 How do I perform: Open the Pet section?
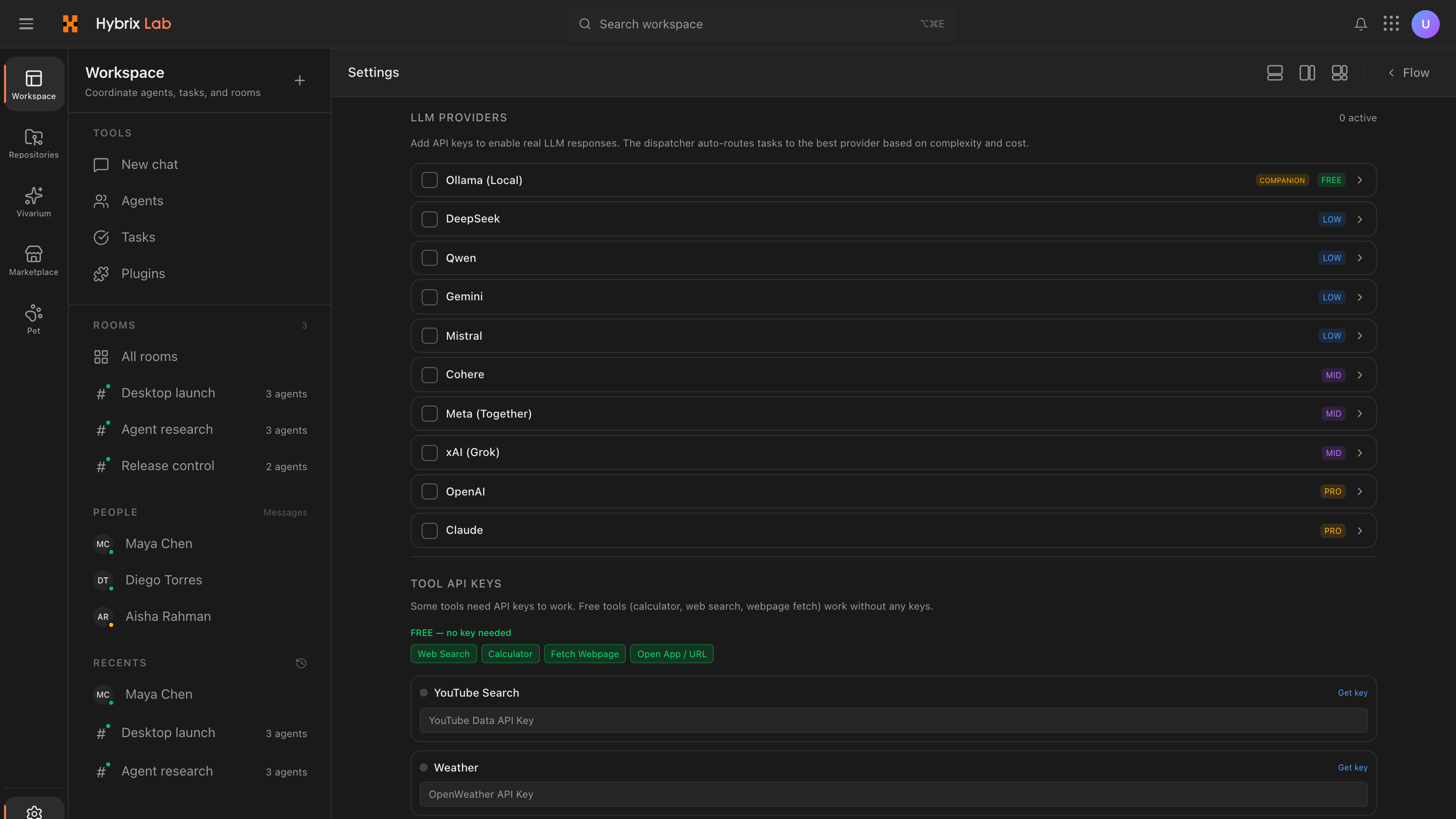(34, 320)
